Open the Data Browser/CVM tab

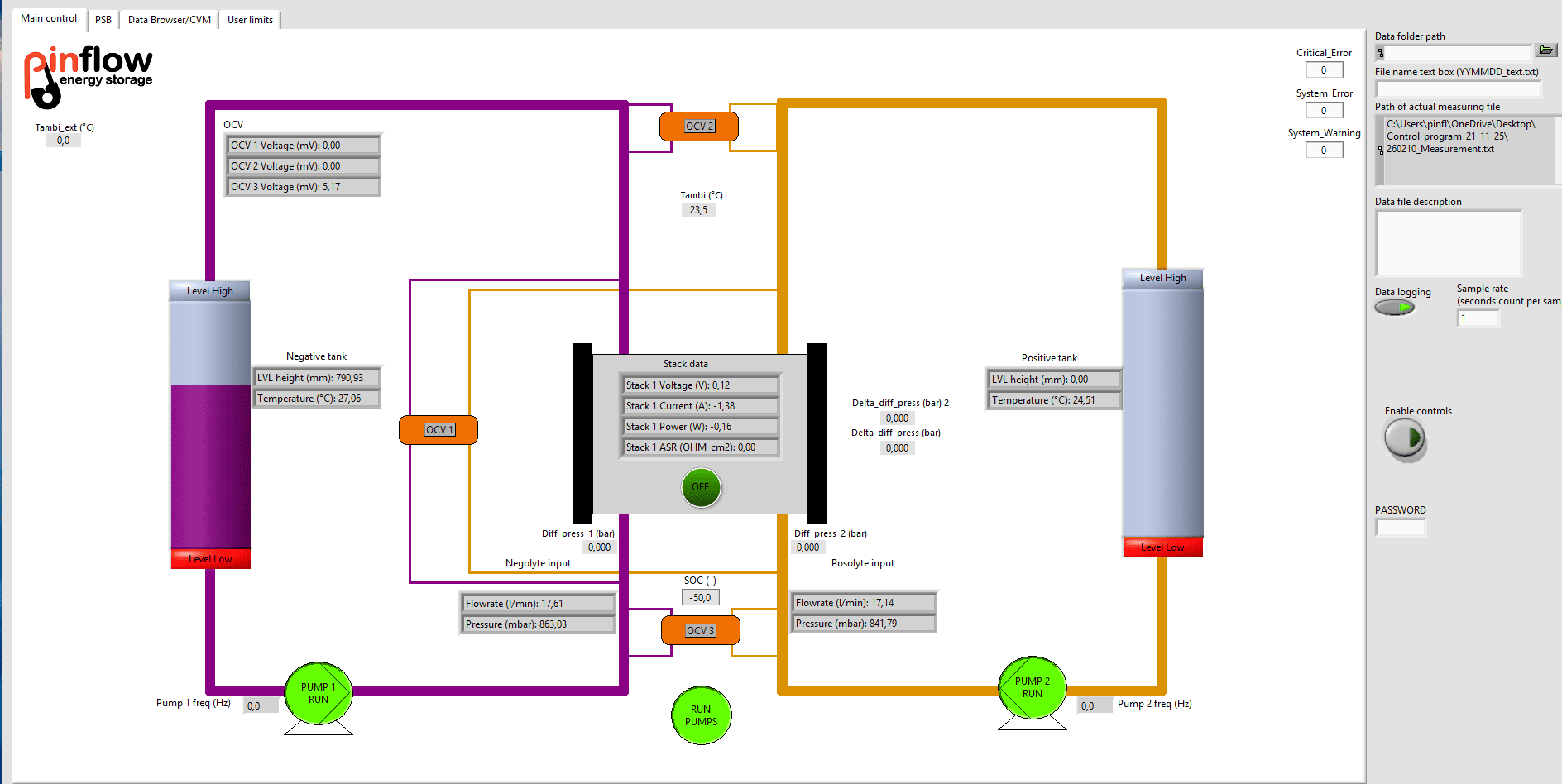point(170,20)
